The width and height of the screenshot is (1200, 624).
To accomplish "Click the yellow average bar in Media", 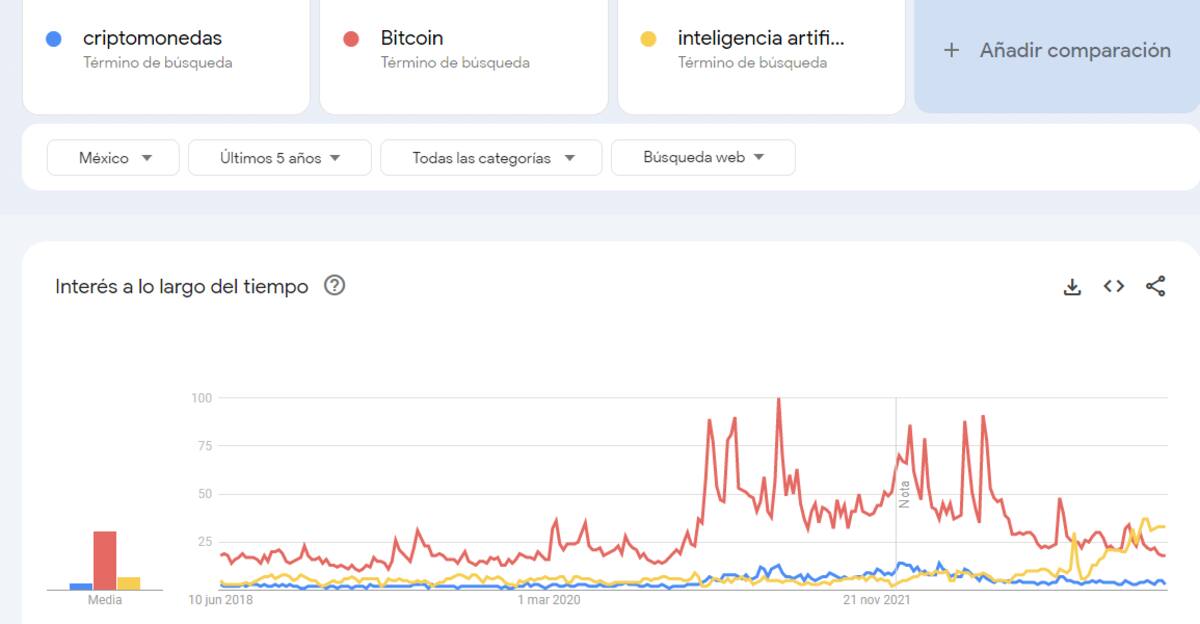I will [128, 583].
